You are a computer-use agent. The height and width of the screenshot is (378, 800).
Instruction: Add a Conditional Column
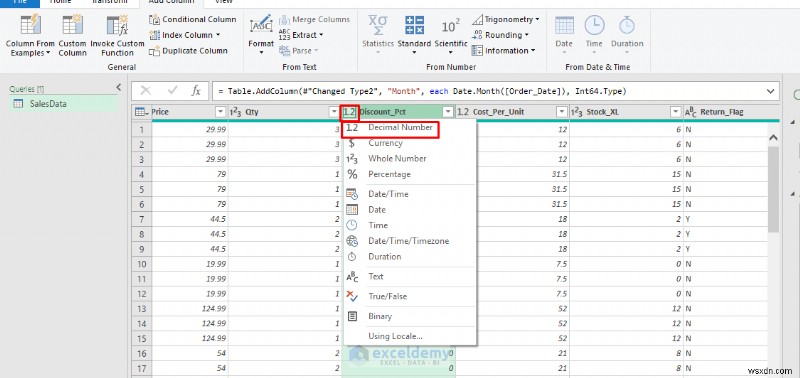(x=193, y=19)
